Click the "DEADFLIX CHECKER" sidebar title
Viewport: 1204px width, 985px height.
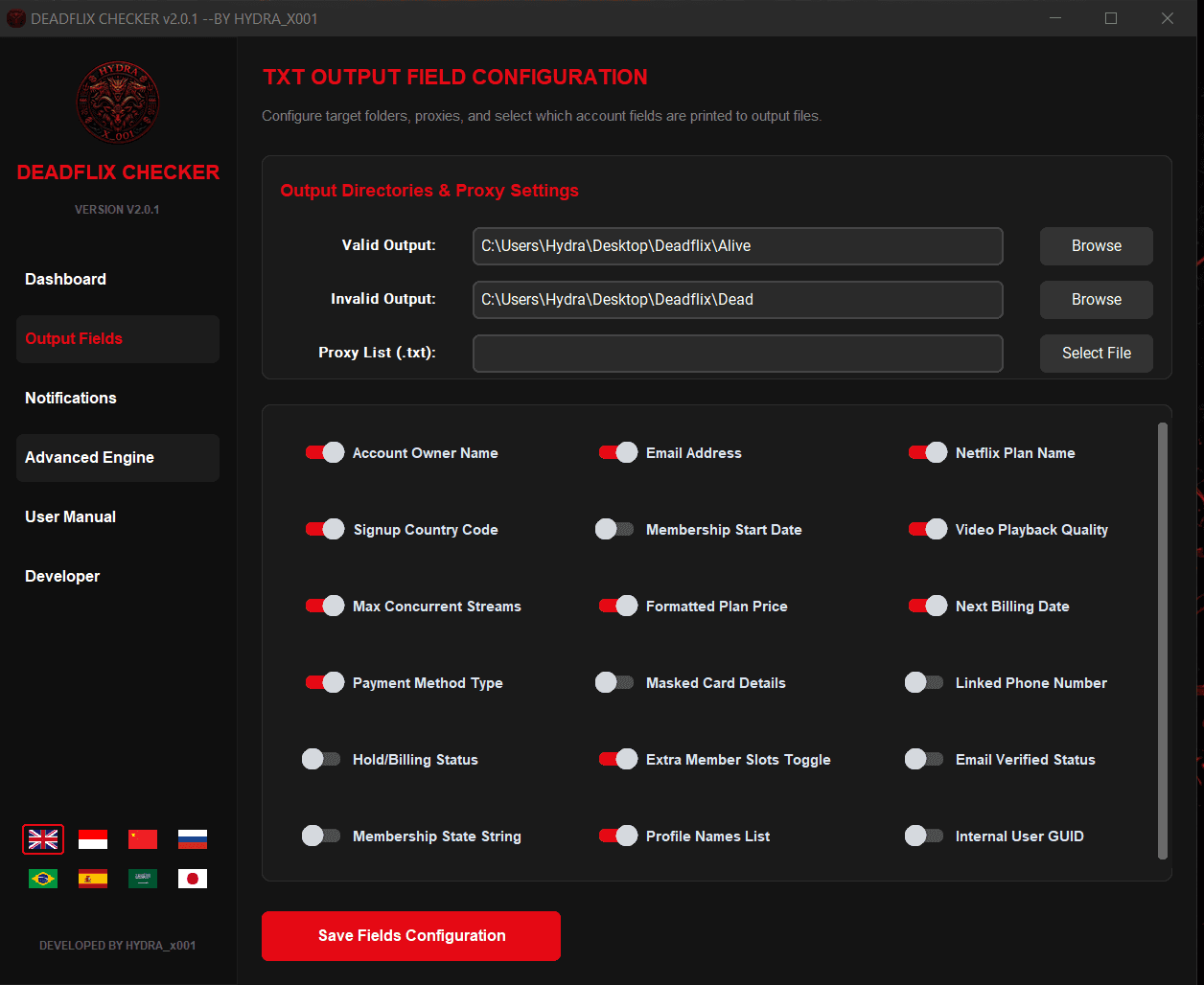pos(118,172)
